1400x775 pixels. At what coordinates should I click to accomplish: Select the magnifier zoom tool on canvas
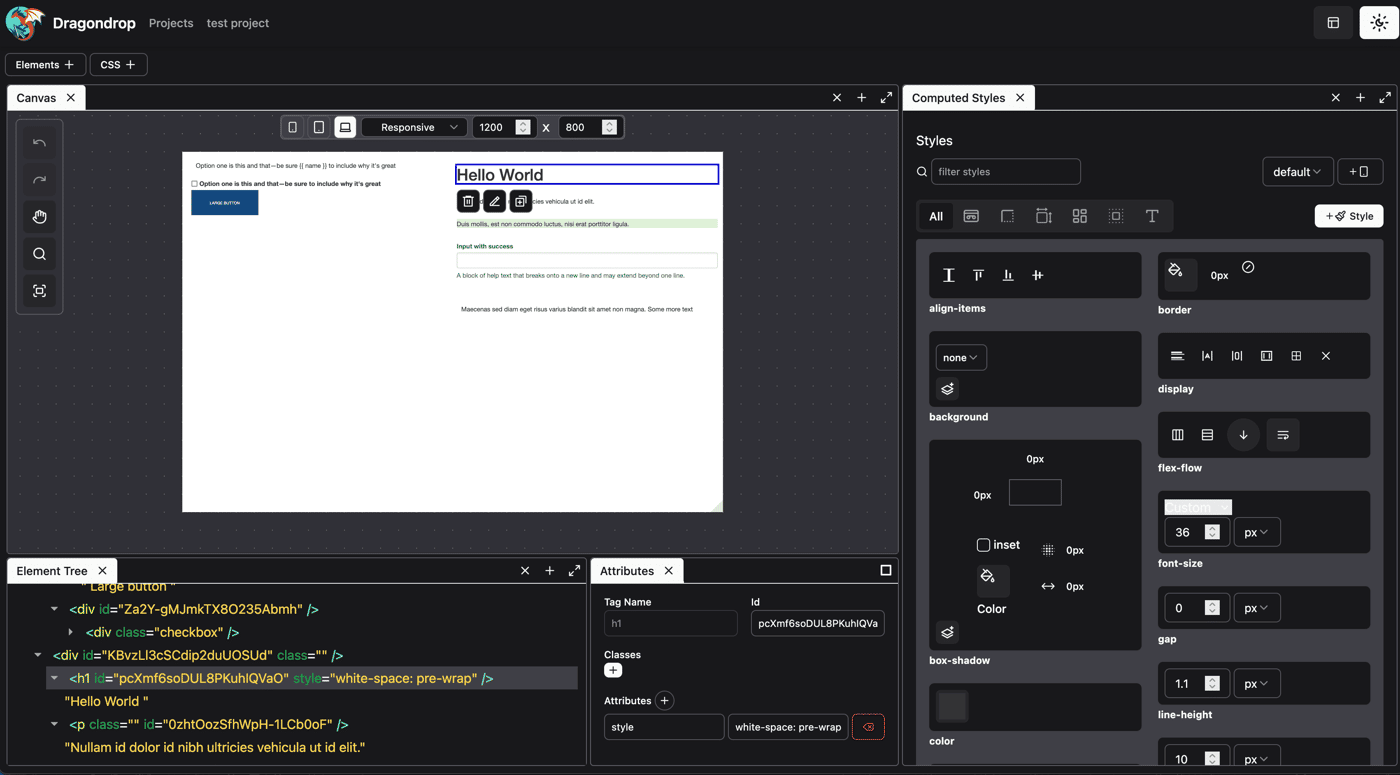[39, 254]
